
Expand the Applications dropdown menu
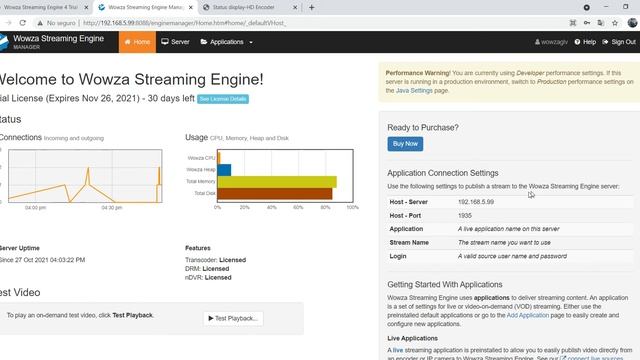click(x=227, y=42)
